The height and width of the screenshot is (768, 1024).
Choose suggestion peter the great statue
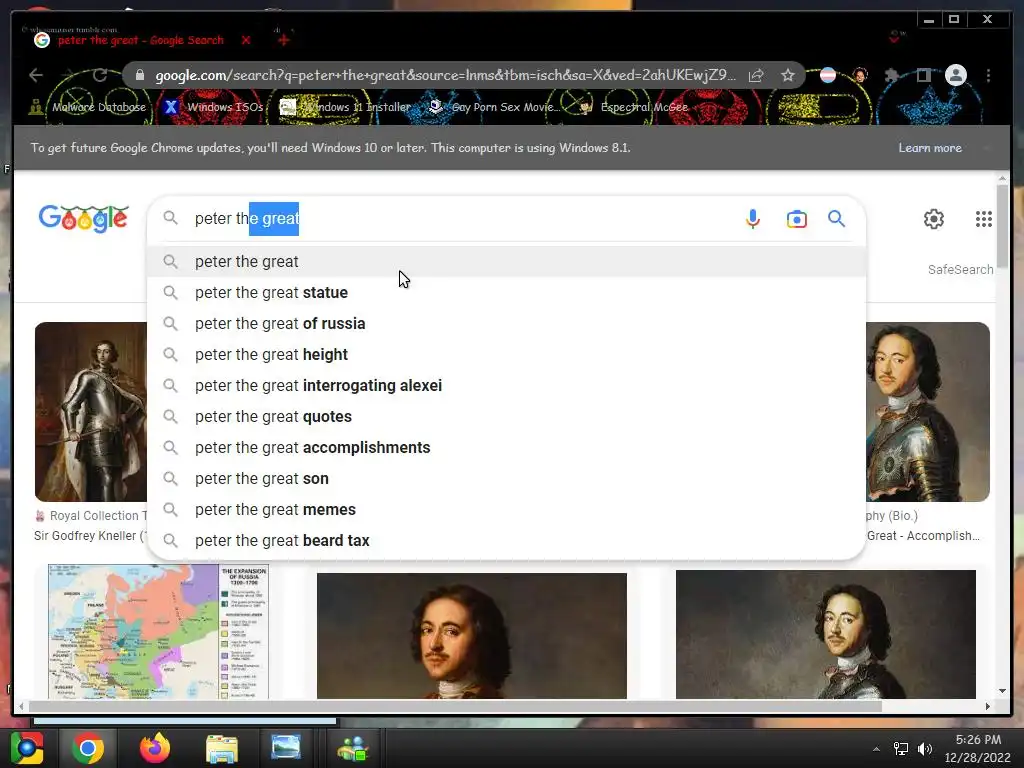(x=507, y=293)
